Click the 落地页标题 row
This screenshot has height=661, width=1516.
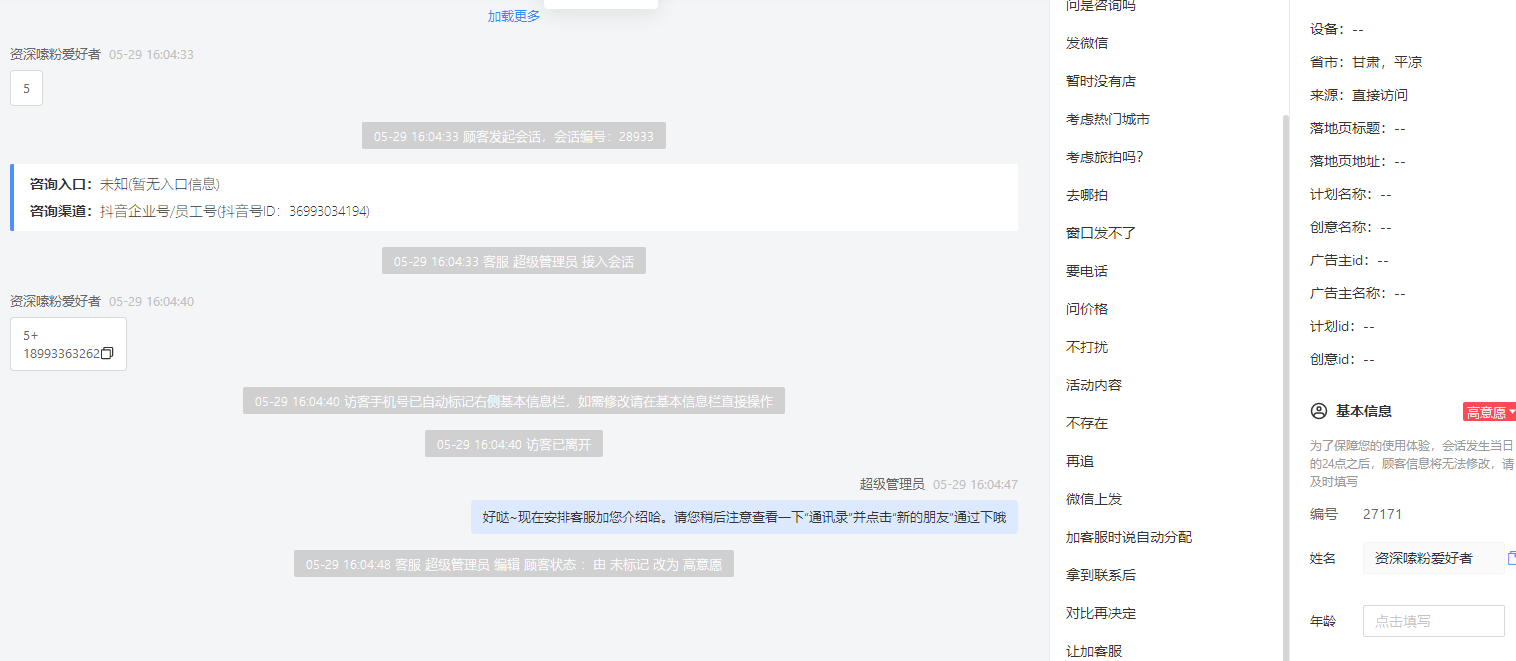[1358, 128]
